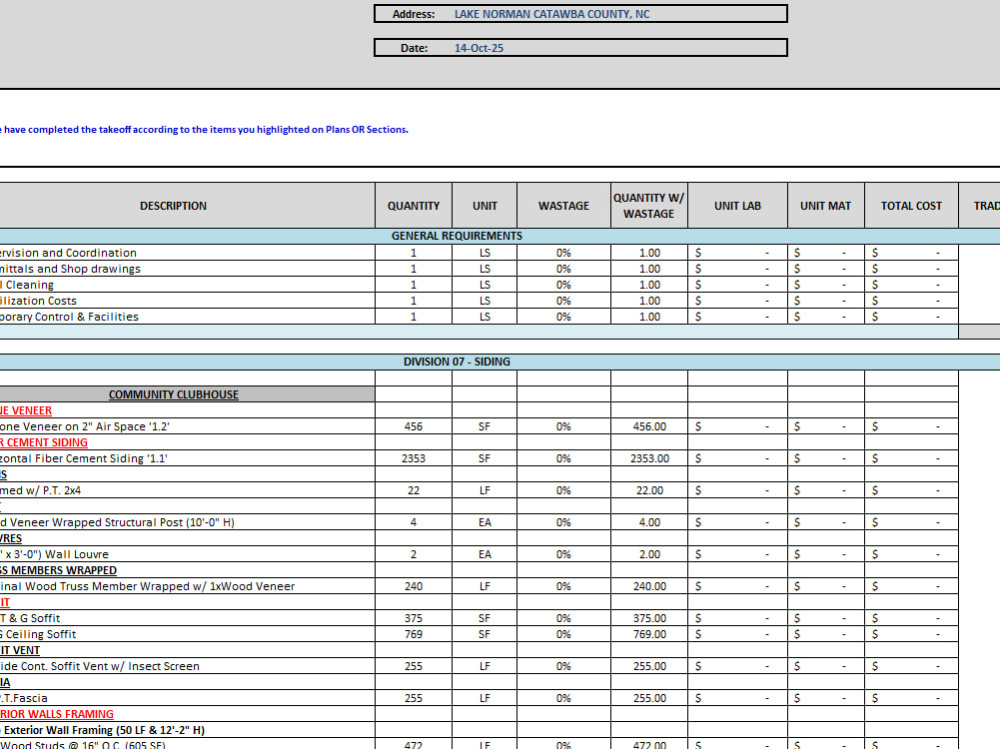Select the Soffit Vent quantity 255
This screenshot has height=749, width=1000.
[413, 665]
